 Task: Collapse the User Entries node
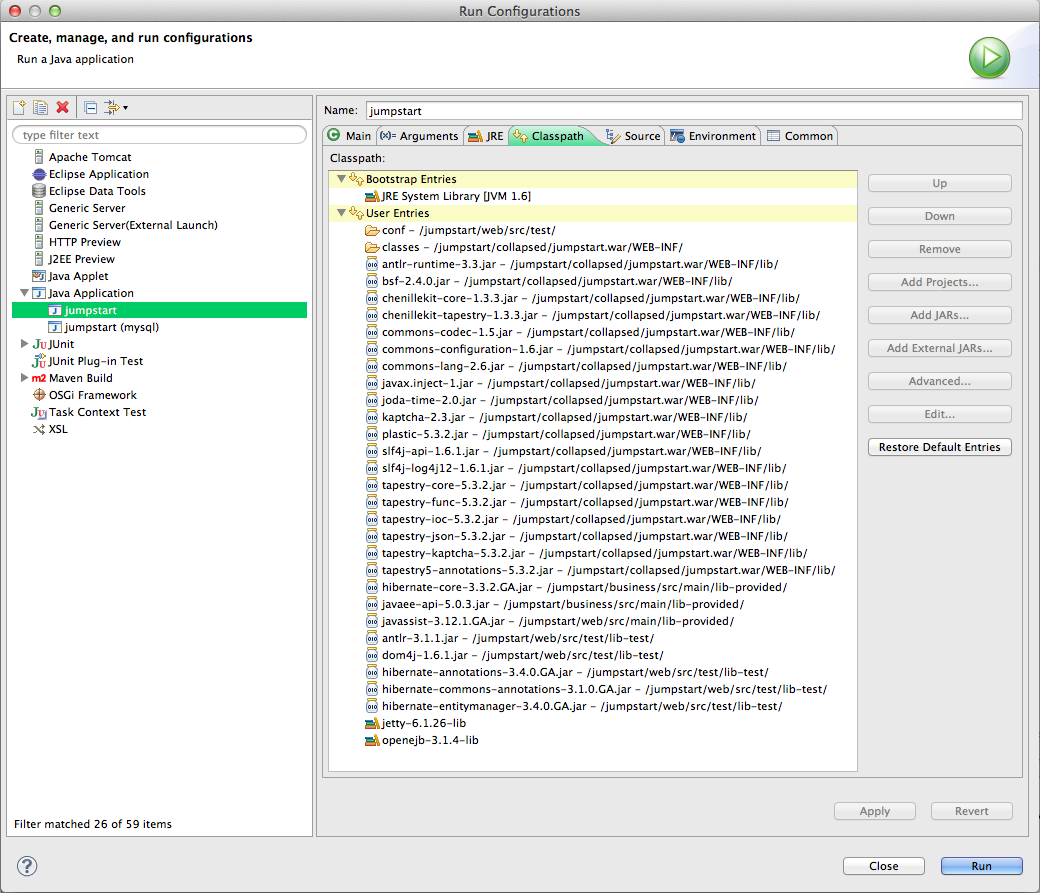pos(341,213)
